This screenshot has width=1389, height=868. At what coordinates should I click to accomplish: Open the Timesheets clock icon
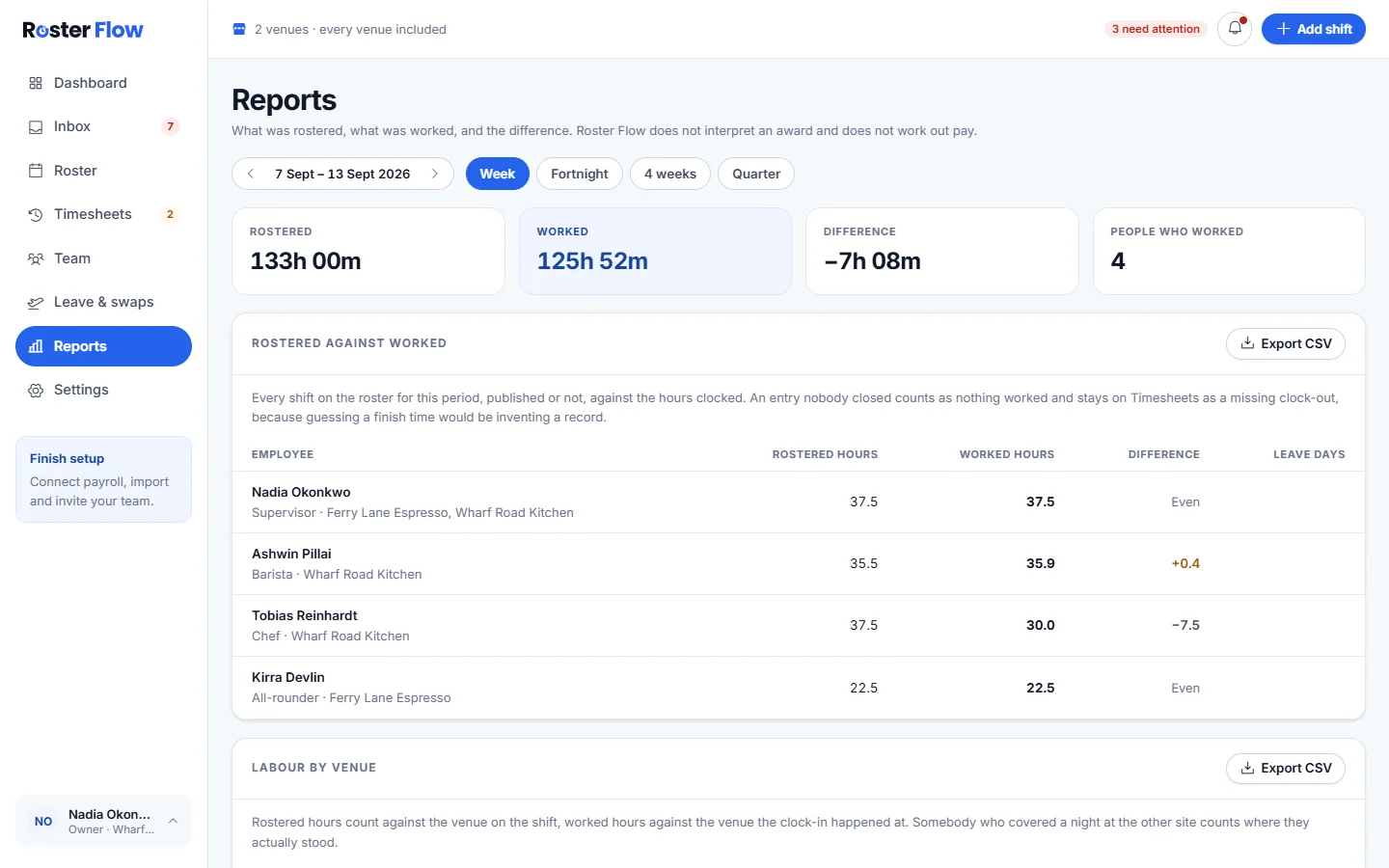point(36,214)
